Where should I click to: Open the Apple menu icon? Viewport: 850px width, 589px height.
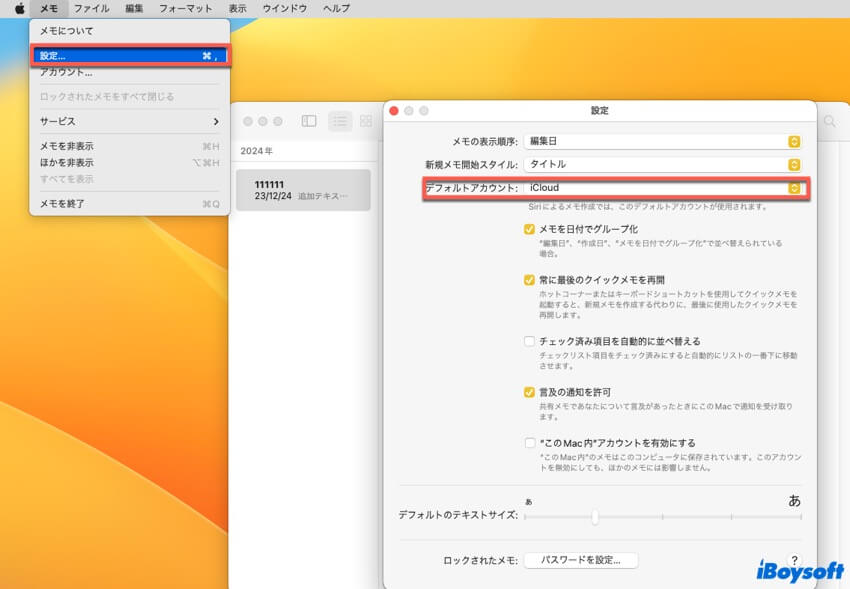(x=20, y=8)
